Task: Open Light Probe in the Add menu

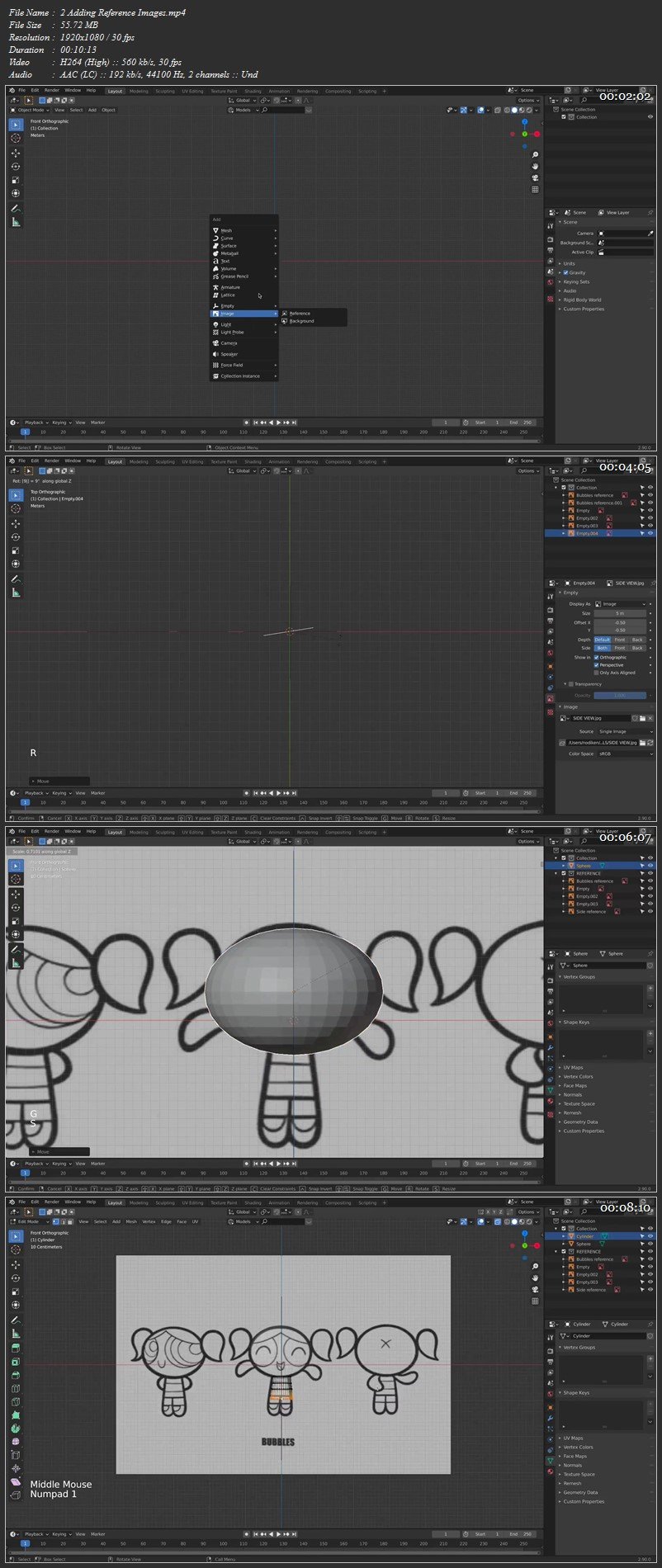Action: coord(244,333)
